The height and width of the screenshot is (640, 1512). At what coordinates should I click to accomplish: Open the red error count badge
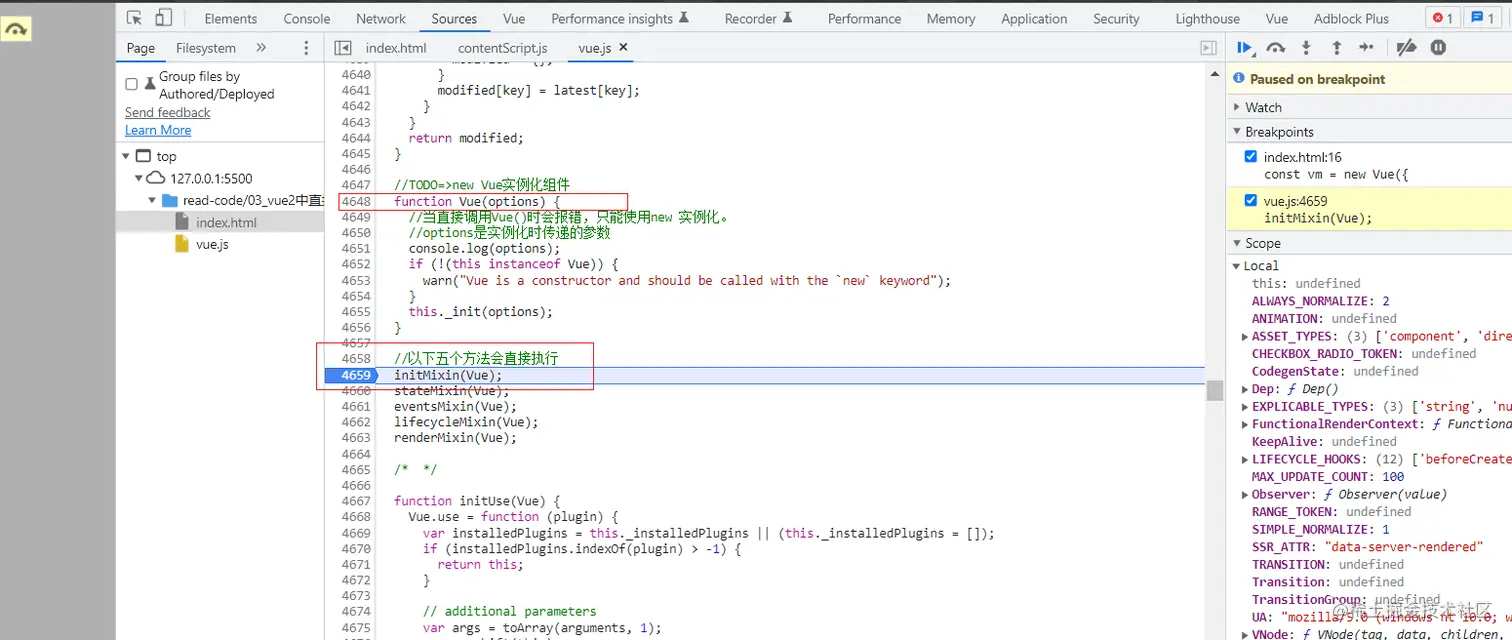(x=1442, y=18)
